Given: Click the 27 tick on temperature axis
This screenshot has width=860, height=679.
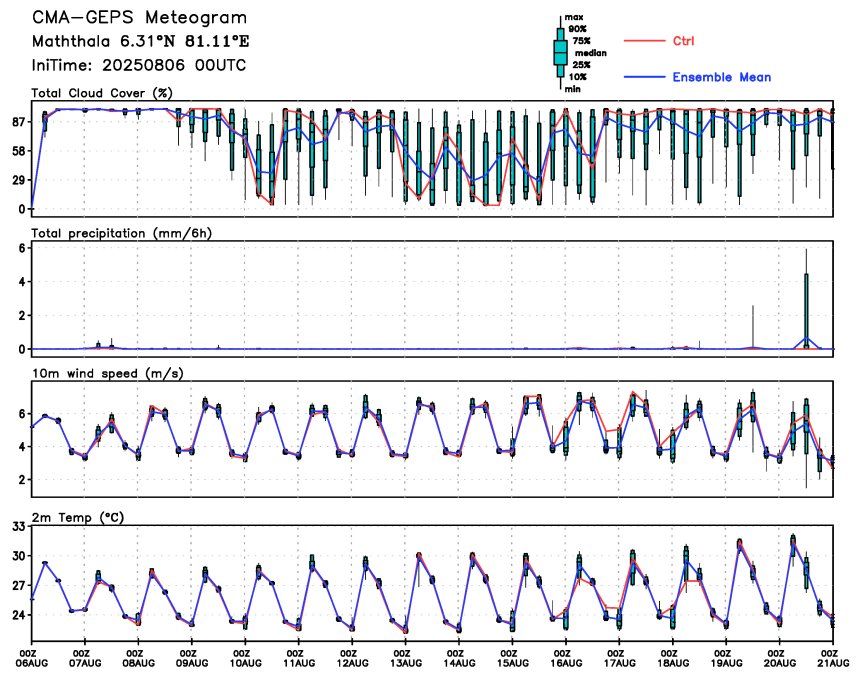Looking at the screenshot, I should click(19, 586).
